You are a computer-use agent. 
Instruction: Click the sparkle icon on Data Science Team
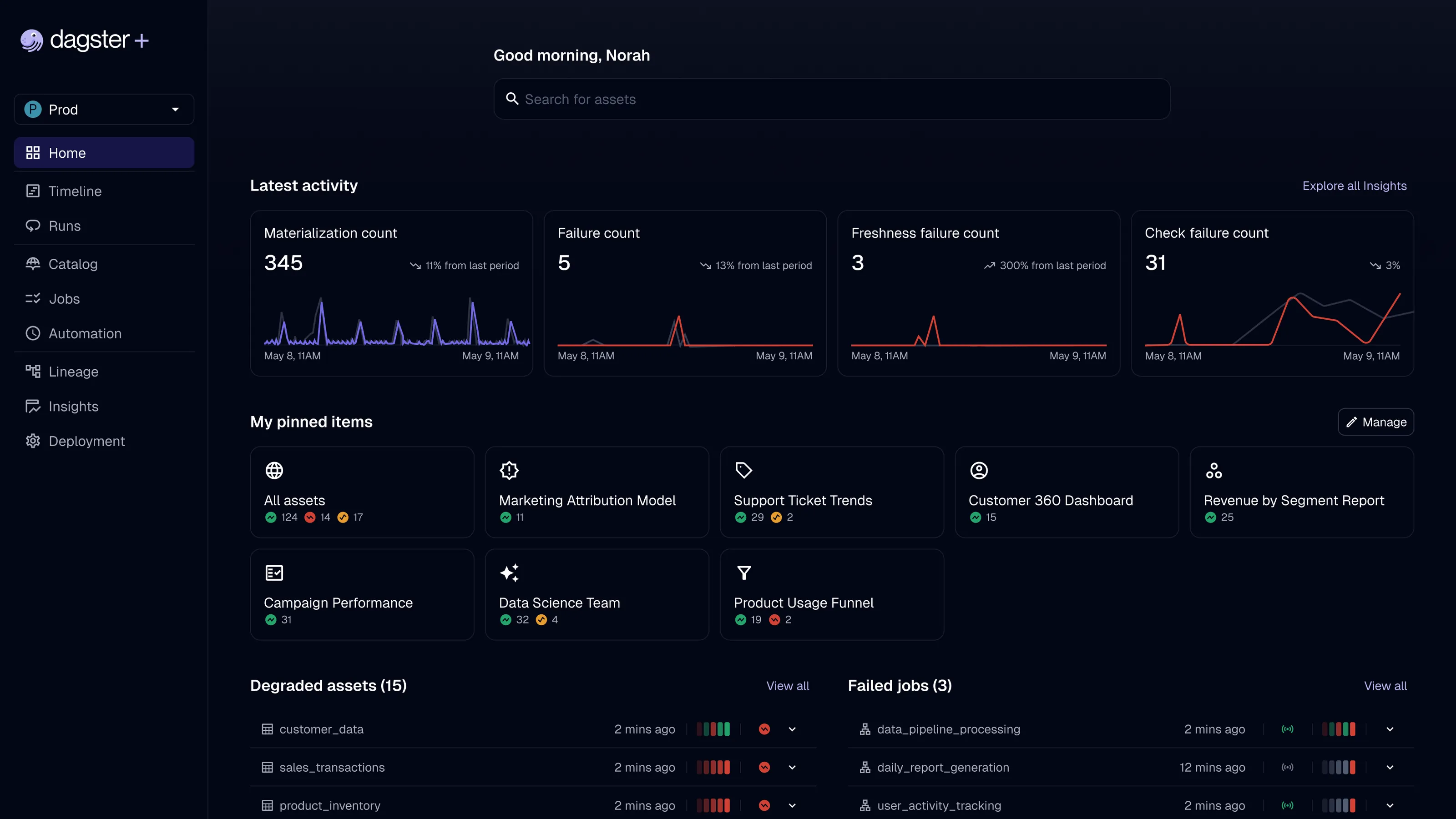point(509,573)
